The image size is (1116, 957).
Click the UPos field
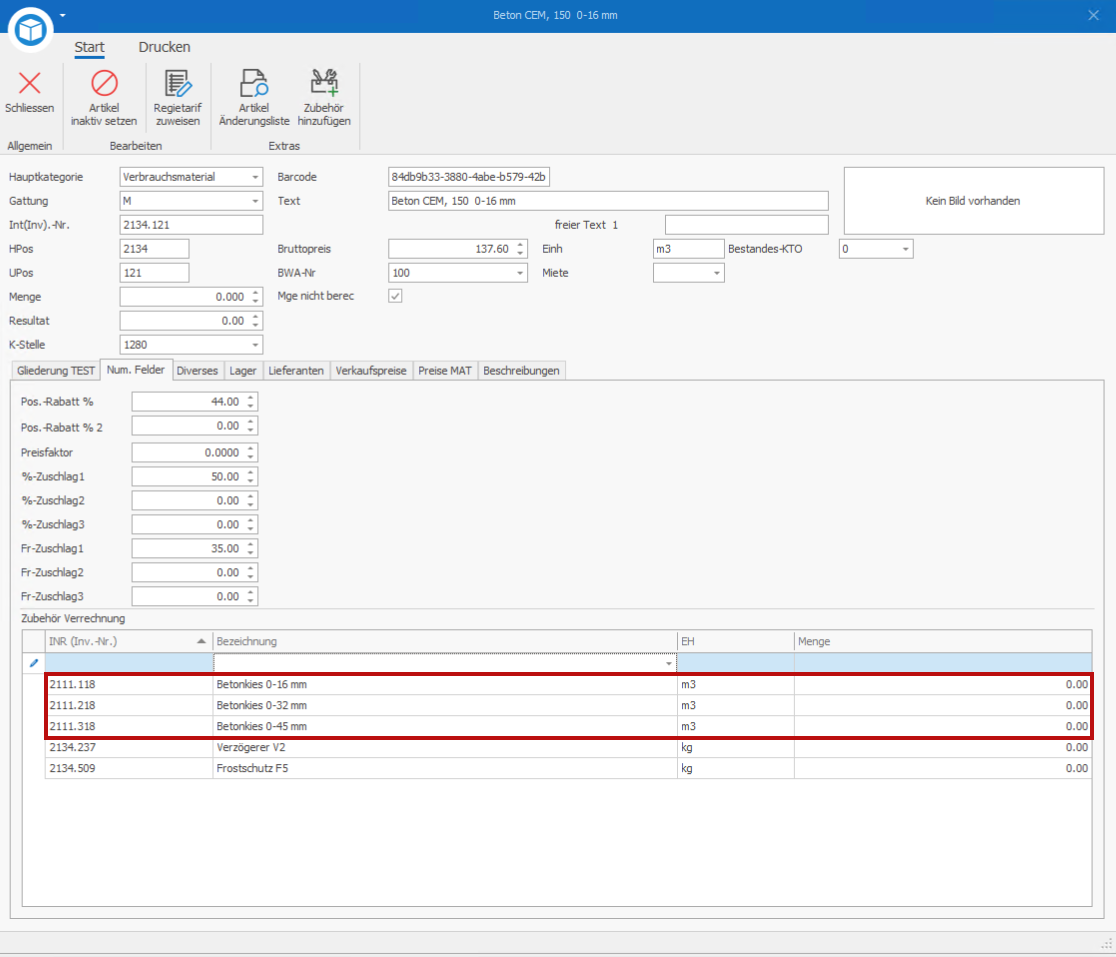click(x=154, y=273)
